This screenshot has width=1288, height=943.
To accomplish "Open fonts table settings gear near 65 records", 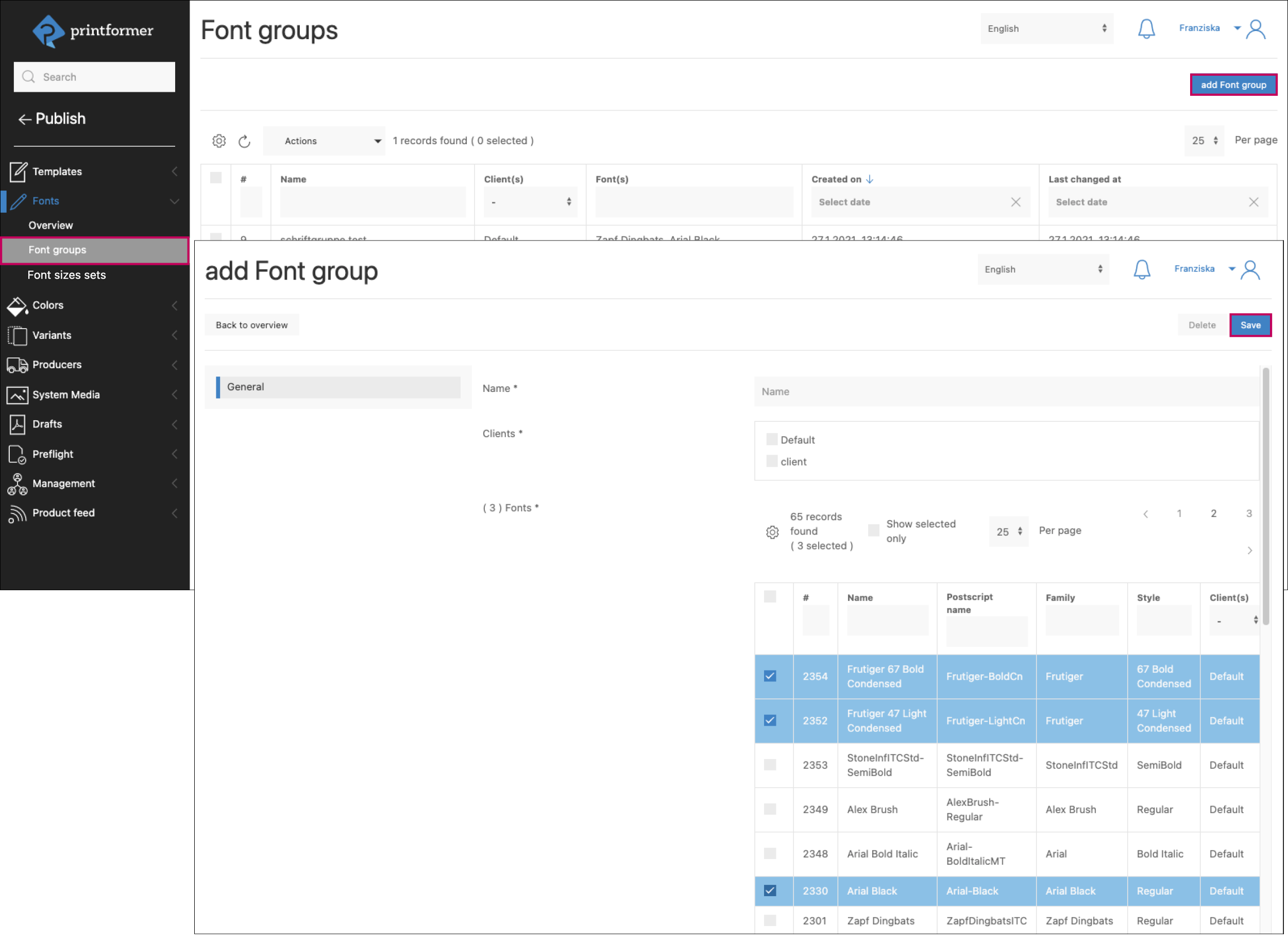I will (772, 532).
